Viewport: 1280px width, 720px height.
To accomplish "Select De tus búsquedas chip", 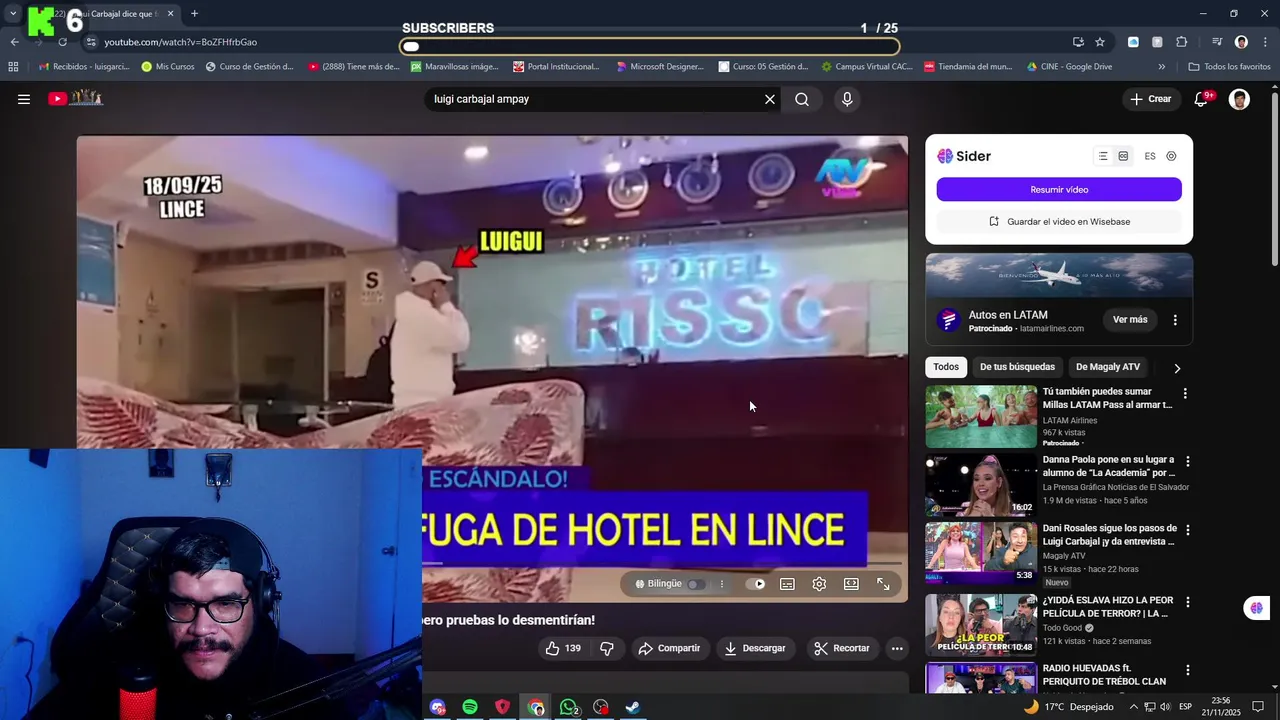I will (x=1017, y=367).
